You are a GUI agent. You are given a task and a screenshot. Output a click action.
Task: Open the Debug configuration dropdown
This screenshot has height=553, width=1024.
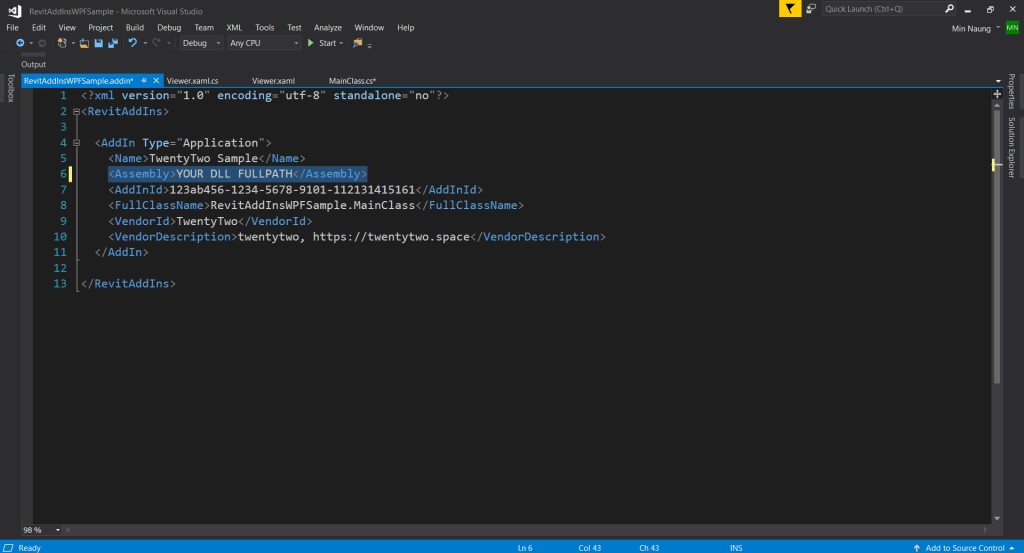[x=201, y=43]
